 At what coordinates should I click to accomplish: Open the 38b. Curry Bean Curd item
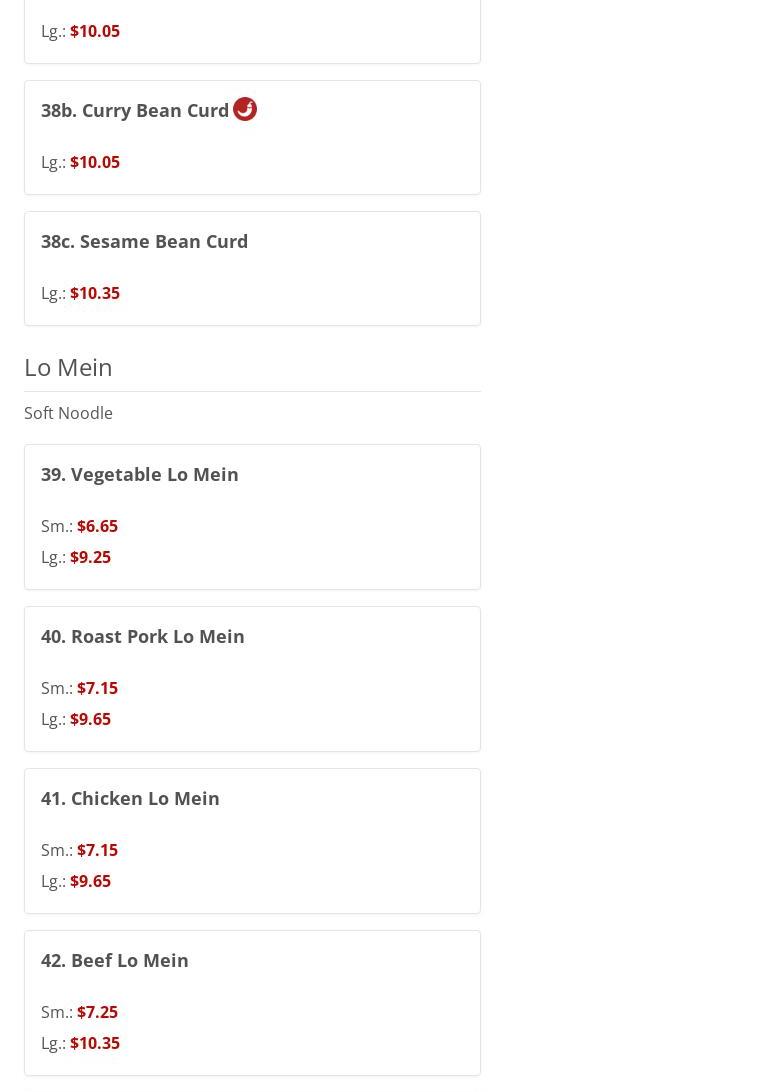135,111
